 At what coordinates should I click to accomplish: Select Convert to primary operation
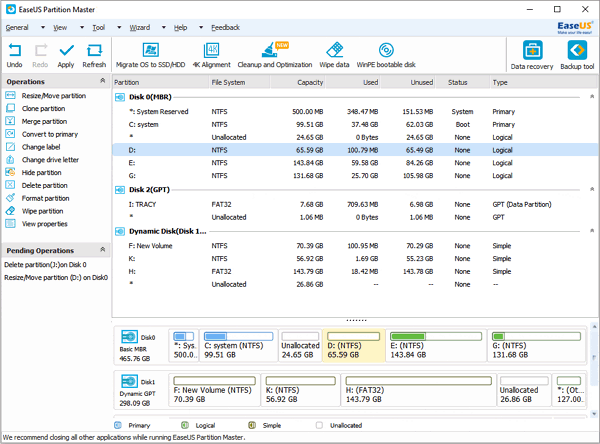click(42, 134)
